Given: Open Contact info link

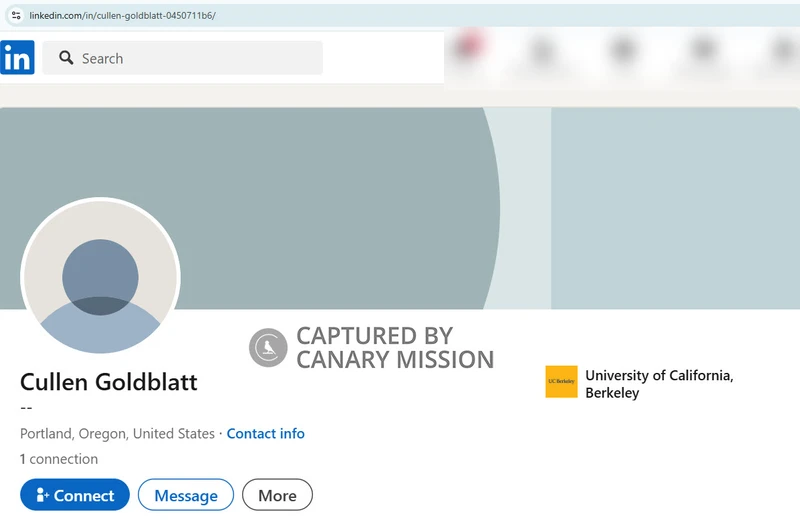Looking at the screenshot, I should click(265, 433).
